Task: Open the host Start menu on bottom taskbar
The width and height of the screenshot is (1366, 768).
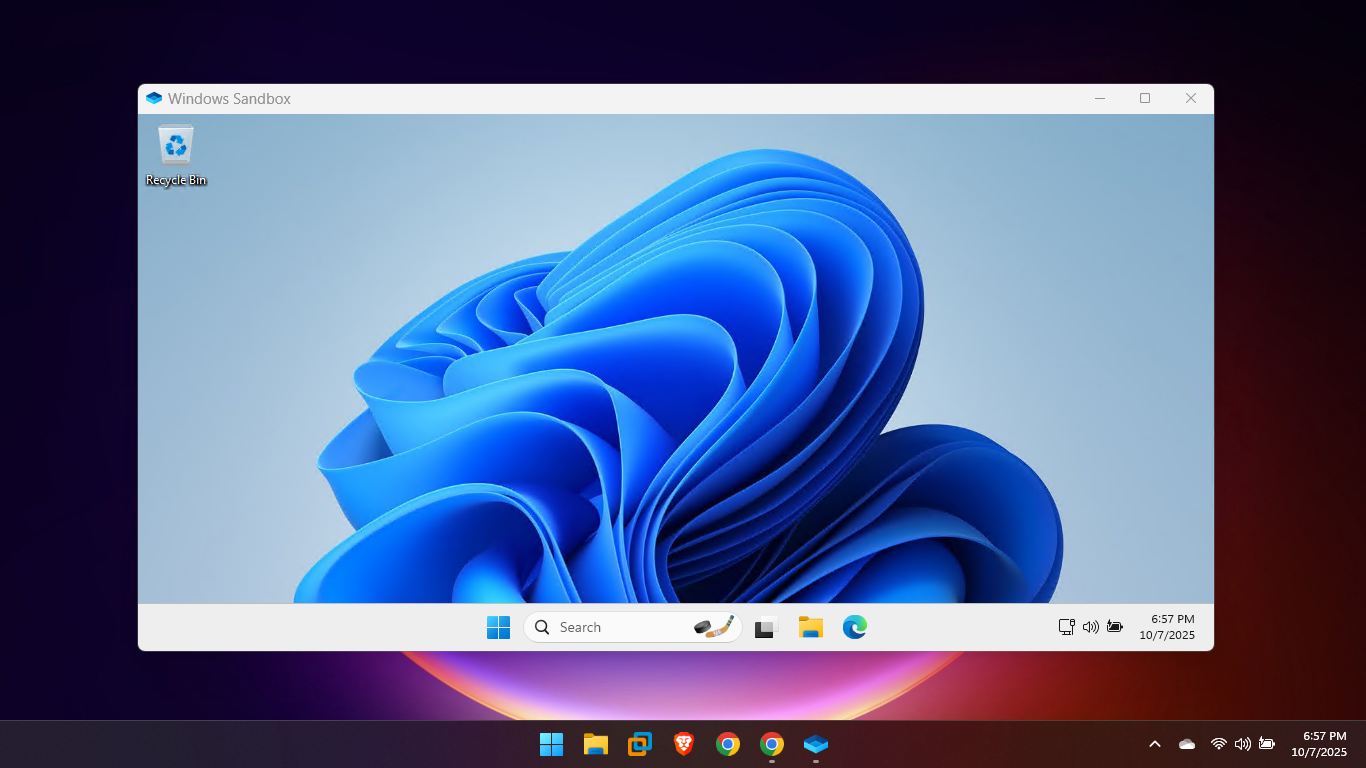Action: 551,744
